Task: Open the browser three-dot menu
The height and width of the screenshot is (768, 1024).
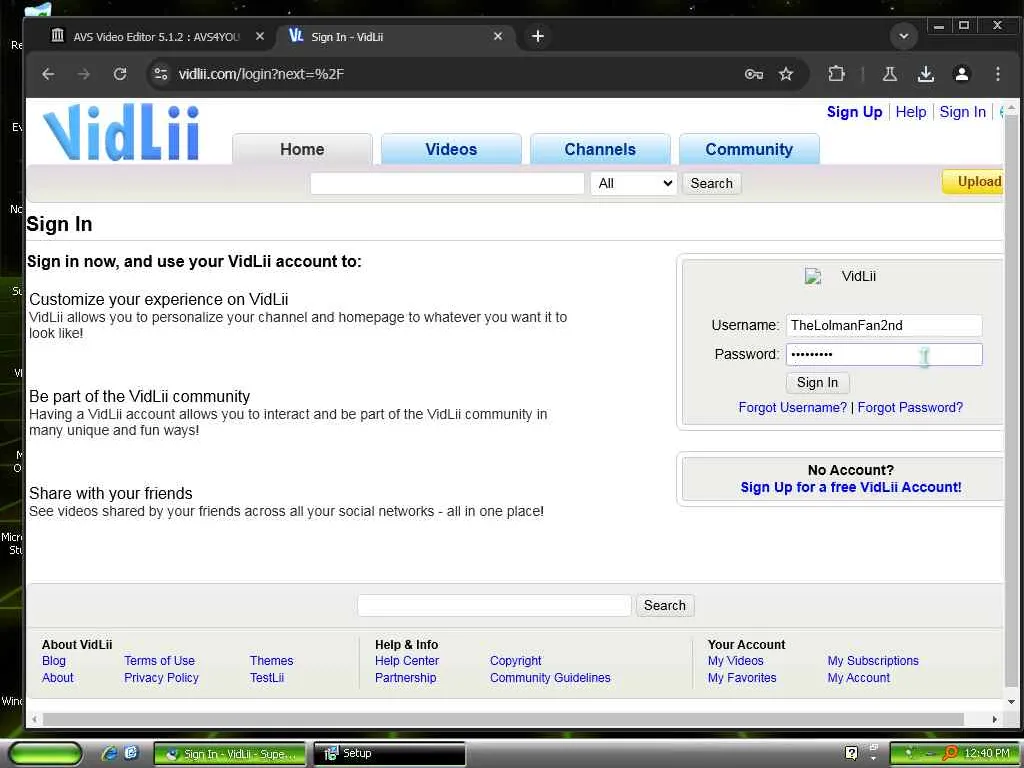Action: 997,74
